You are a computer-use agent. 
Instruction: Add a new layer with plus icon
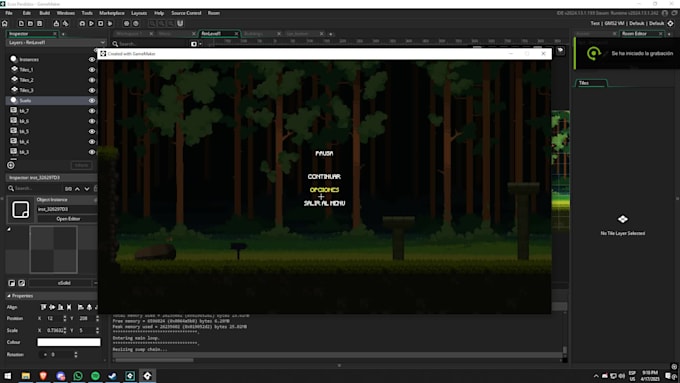coord(11,165)
